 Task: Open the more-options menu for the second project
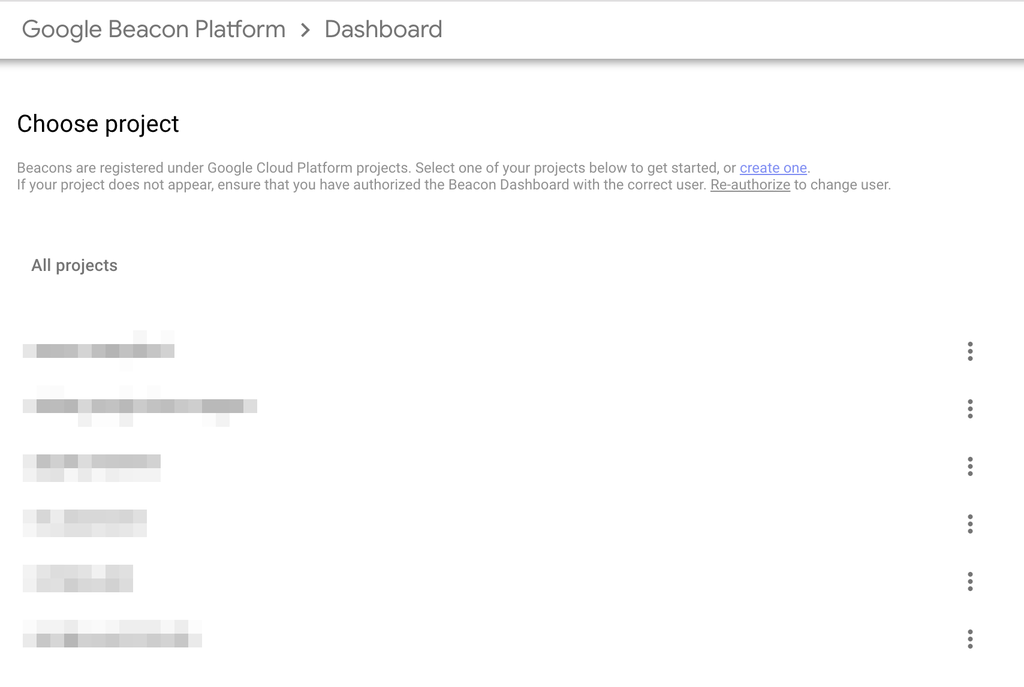(970, 409)
